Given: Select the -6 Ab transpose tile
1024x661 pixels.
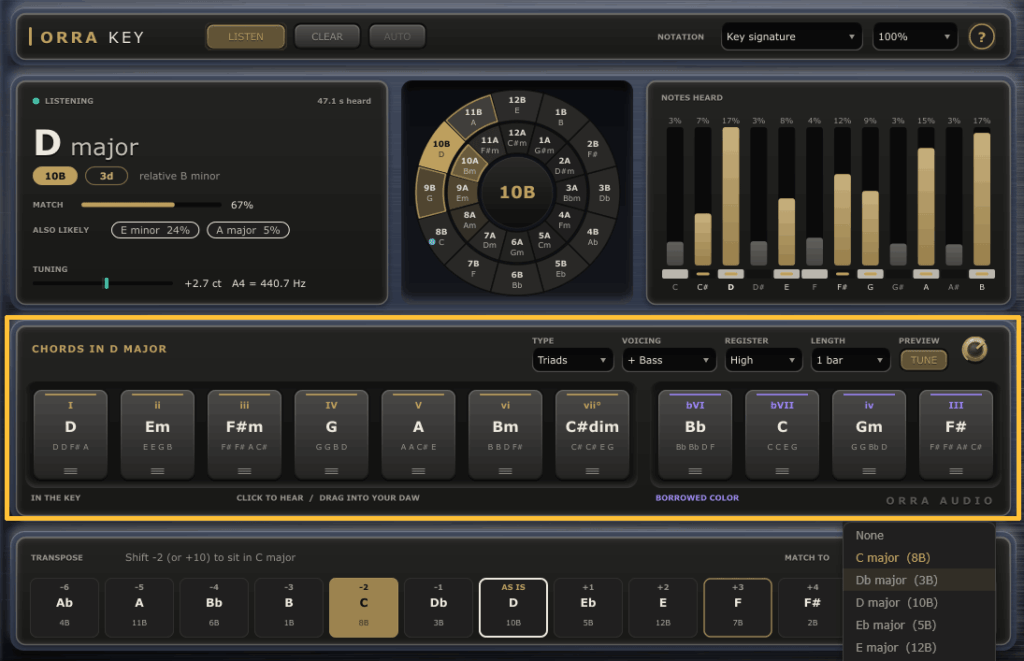Looking at the screenshot, I should pyautogui.click(x=64, y=607).
